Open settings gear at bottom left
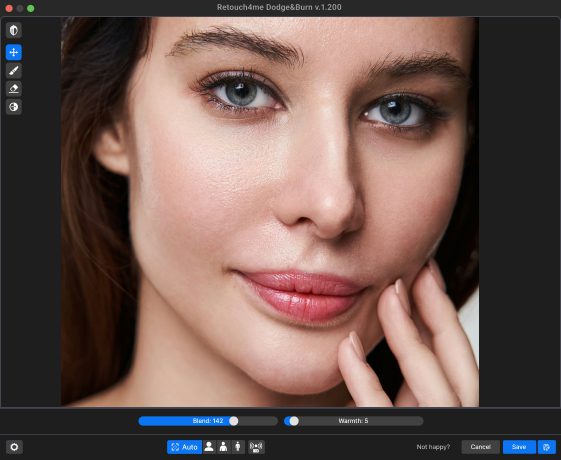The image size is (561, 460). [x=14, y=447]
